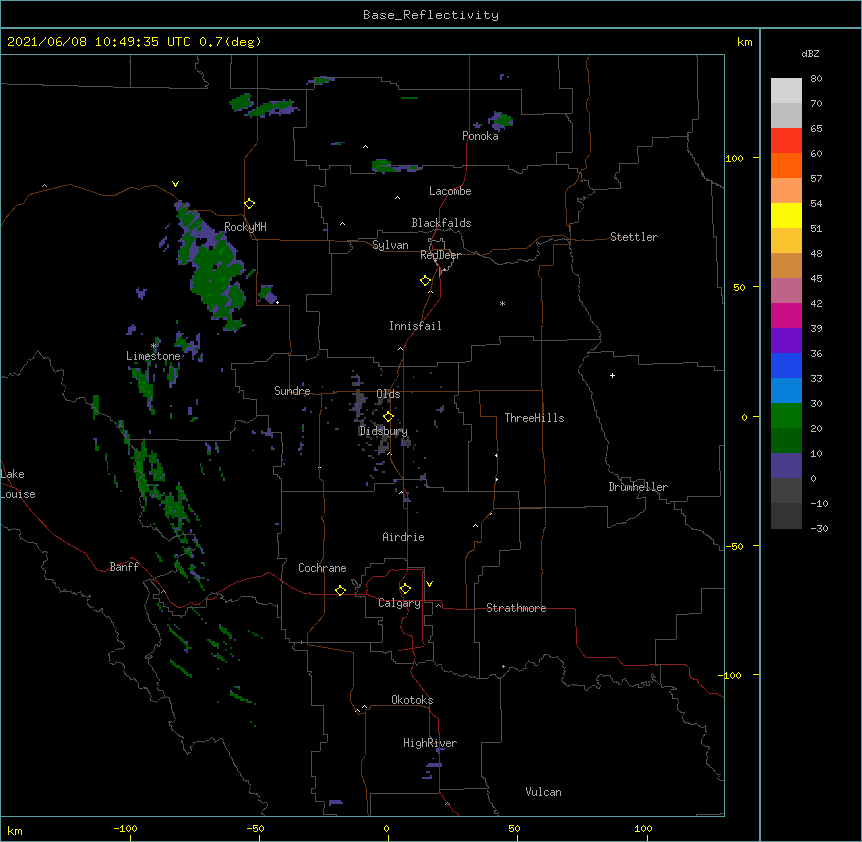Click the dBZ legend heading
The width and height of the screenshot is (862, 842).
tap(810, 53)
